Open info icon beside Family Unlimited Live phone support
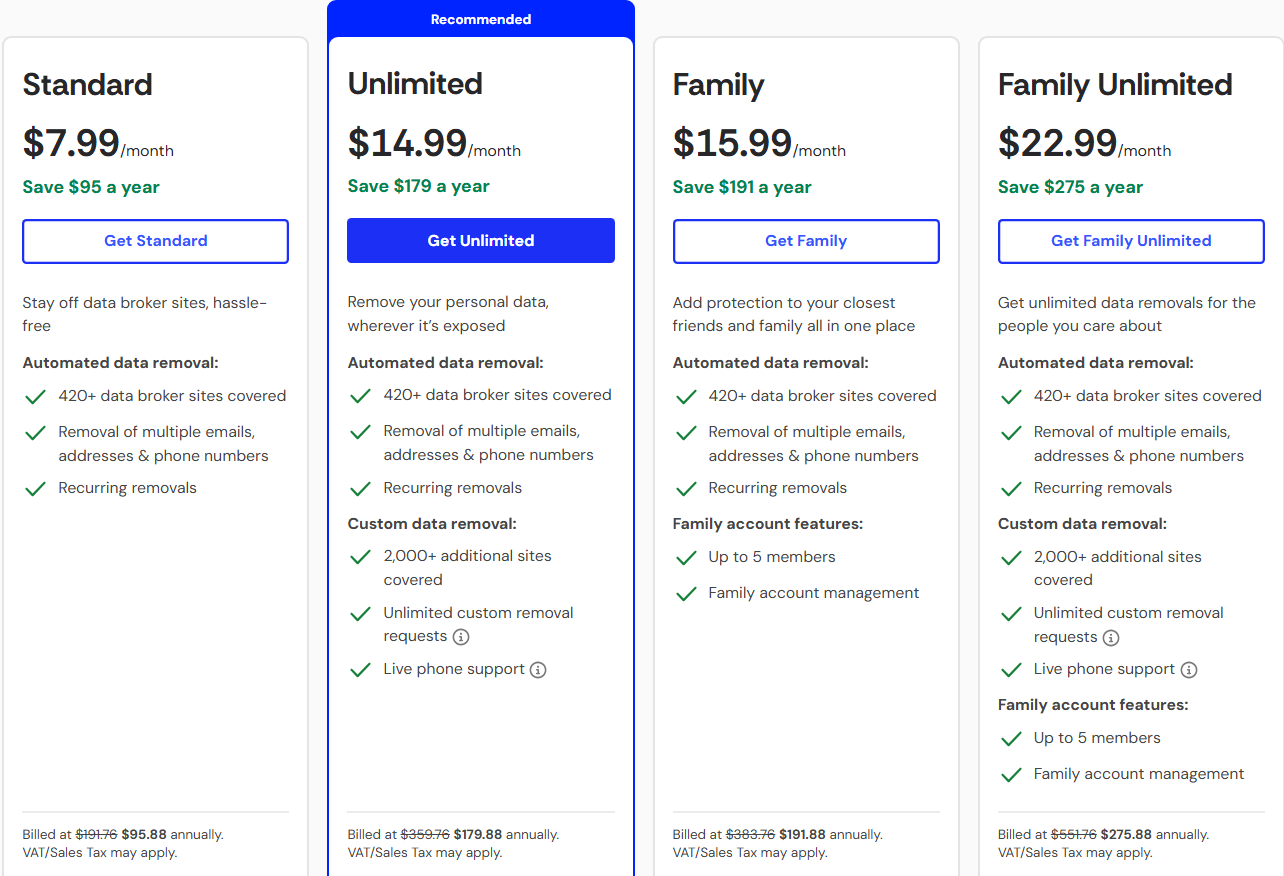This screenshot has height=876, width=1284. coord(1189,670)
